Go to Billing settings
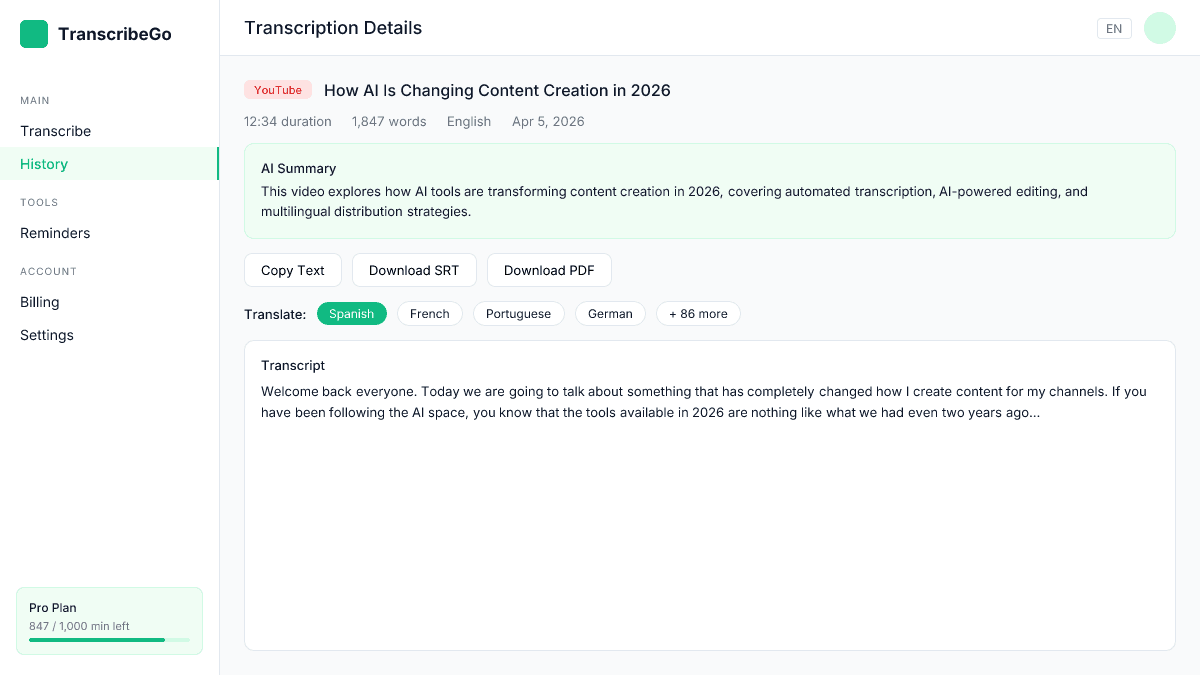 click(39, 302)
